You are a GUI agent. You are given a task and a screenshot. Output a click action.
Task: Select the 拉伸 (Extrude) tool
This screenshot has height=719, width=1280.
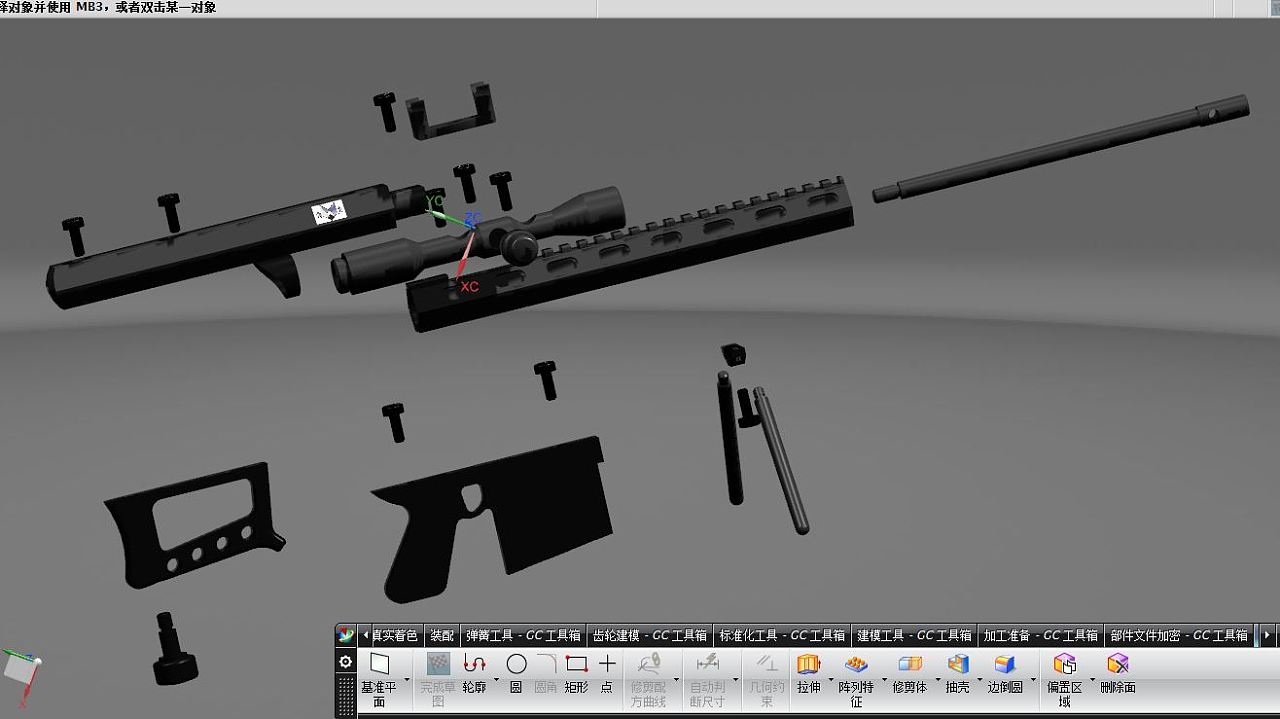(808, 670)
